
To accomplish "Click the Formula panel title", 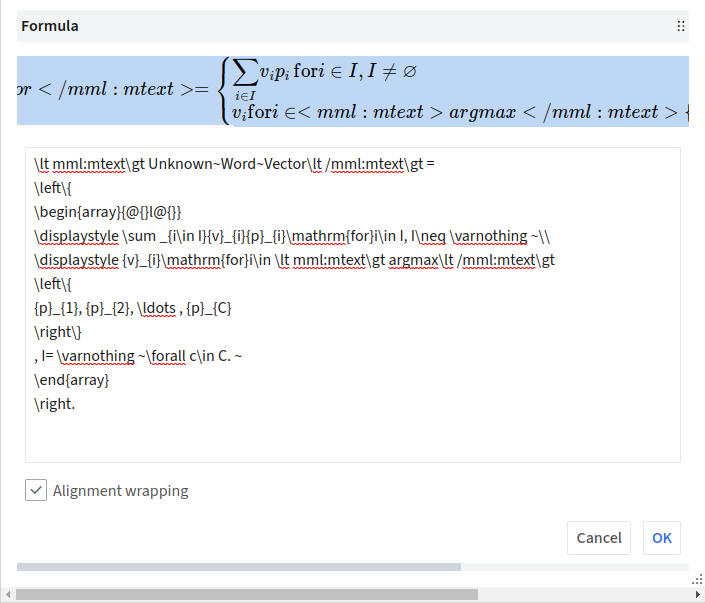I will (x=50, y=26).
